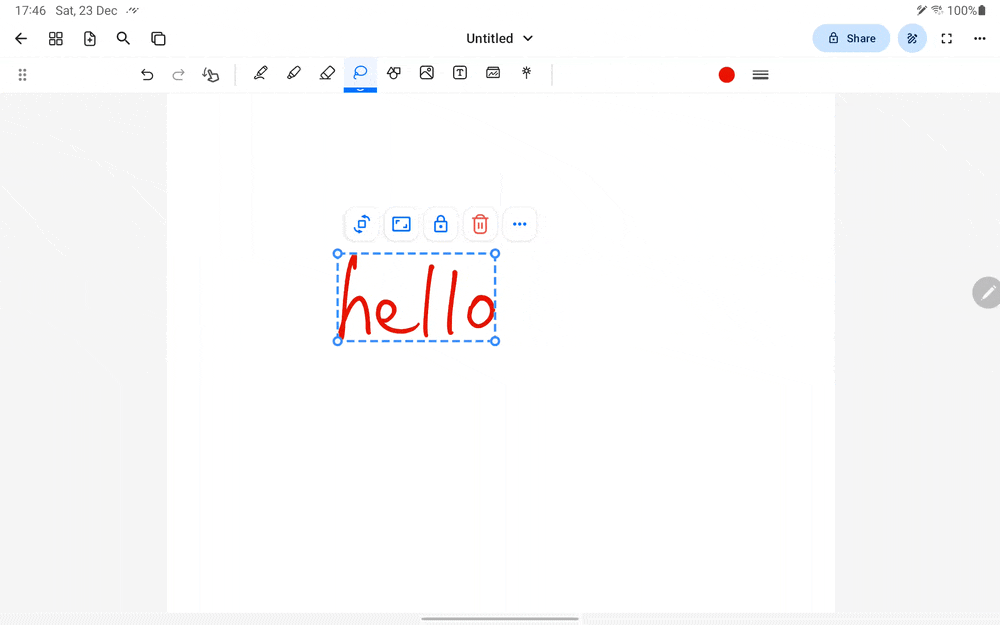This screenshot has height=625, width=1000.
Task: Toggle the pen editing mode button
Action: point(912,38)
